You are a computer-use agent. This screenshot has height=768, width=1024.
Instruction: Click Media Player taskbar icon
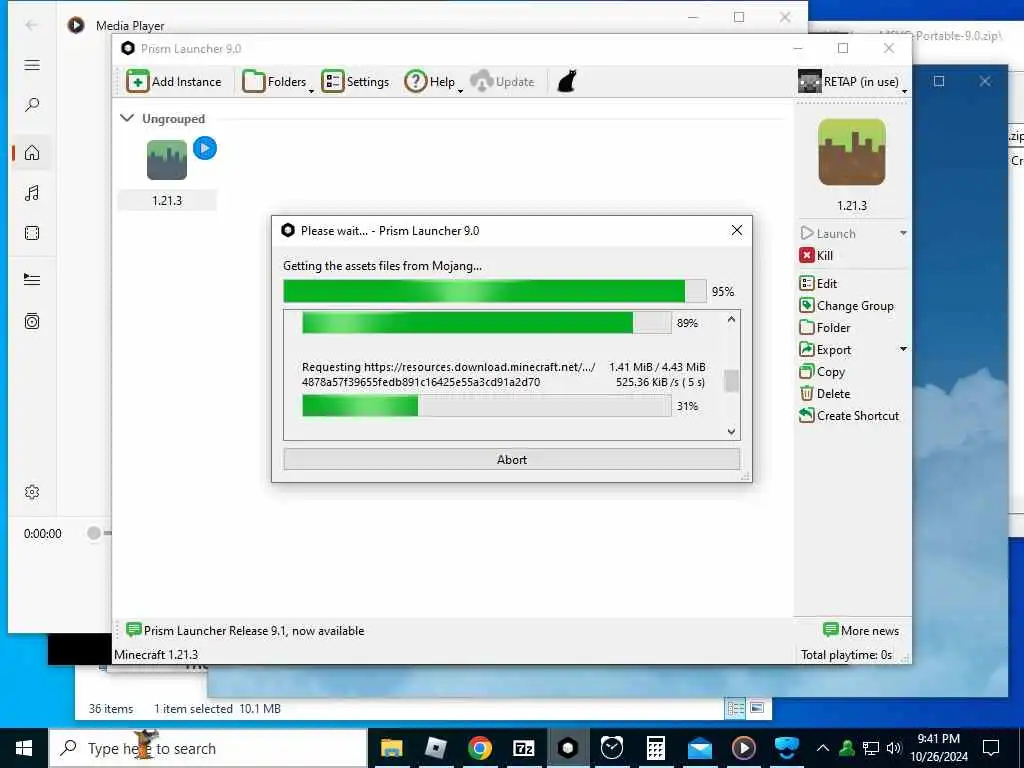click(x=744, y=748)
